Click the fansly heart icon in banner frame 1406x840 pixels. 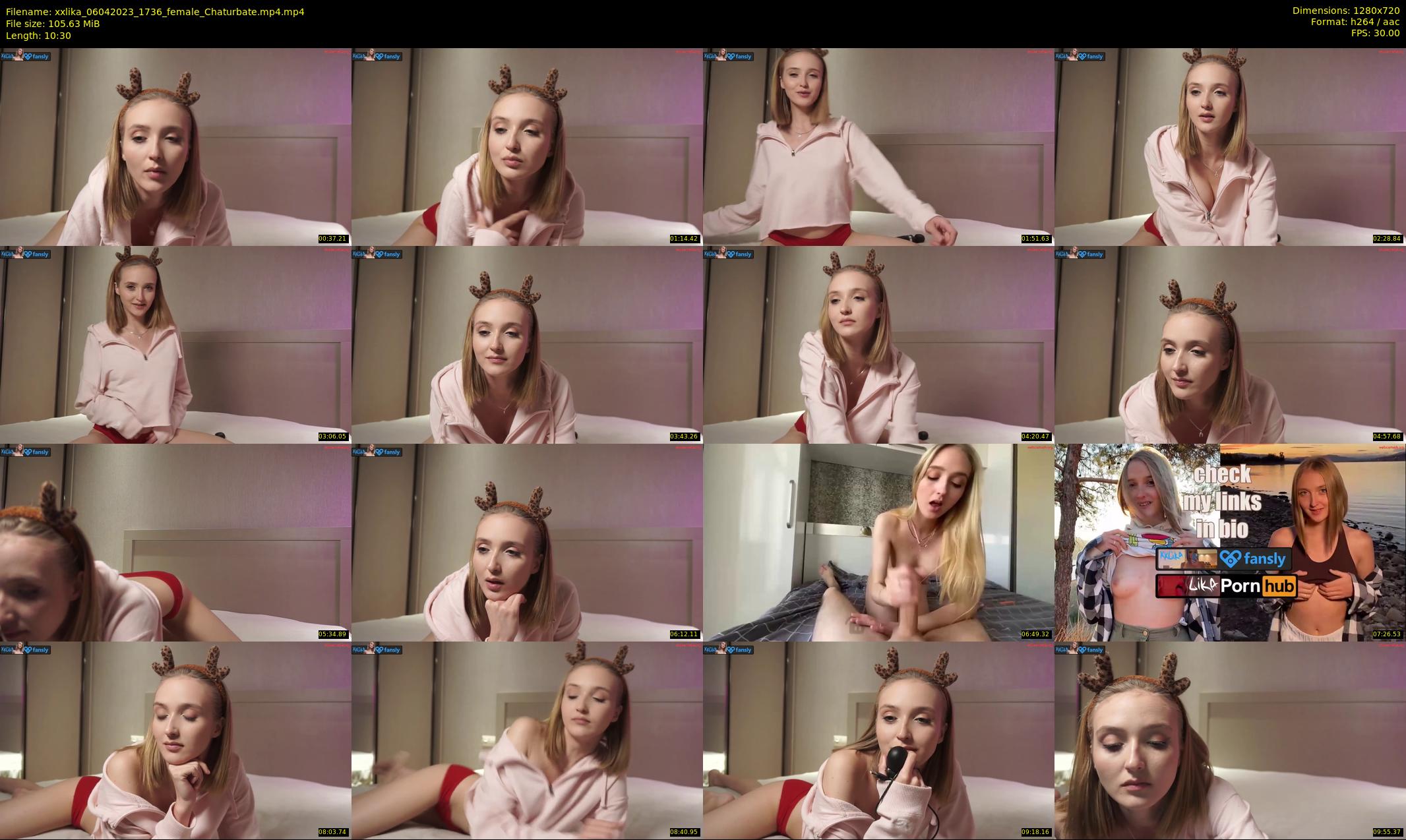coord(1231,558)
